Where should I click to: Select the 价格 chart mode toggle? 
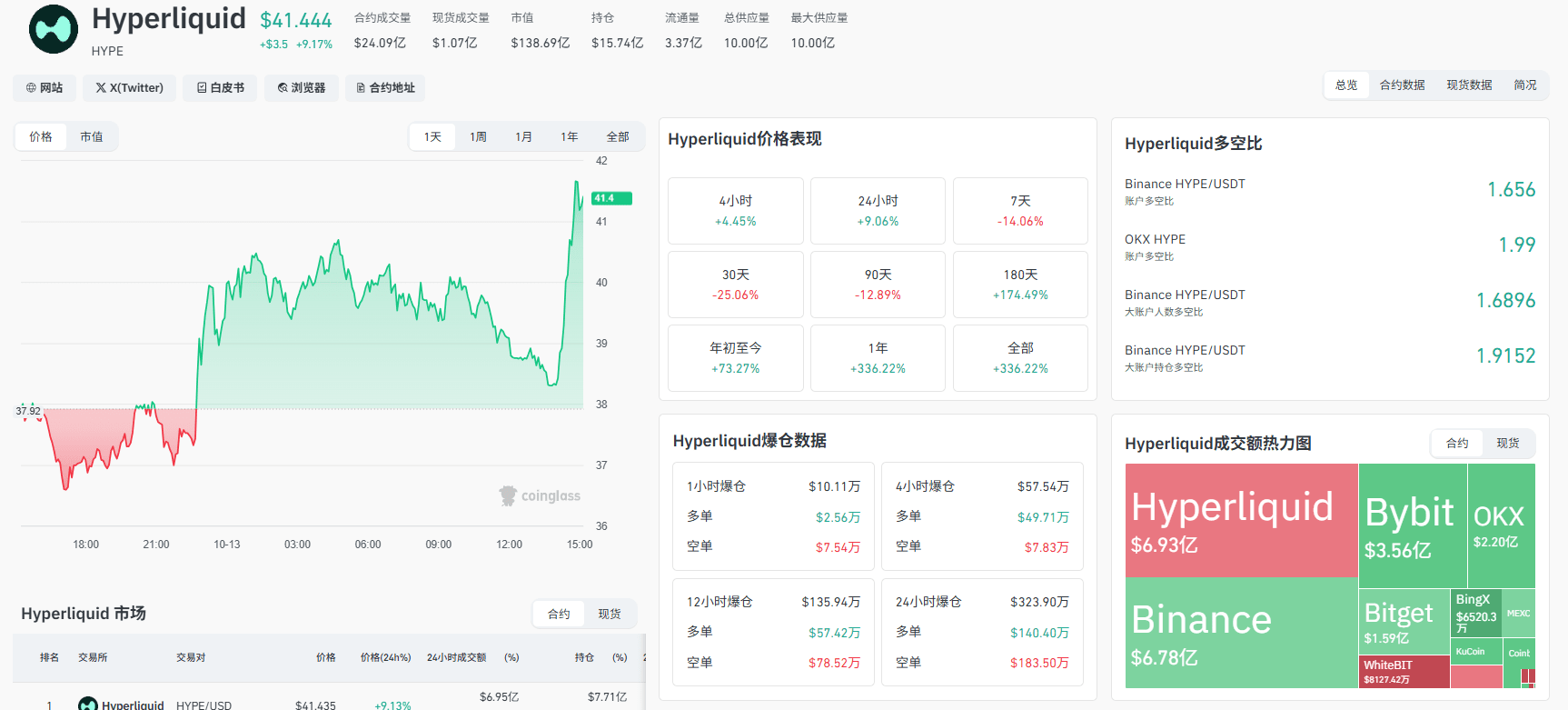pyautogui.click(x=41, y=137)
